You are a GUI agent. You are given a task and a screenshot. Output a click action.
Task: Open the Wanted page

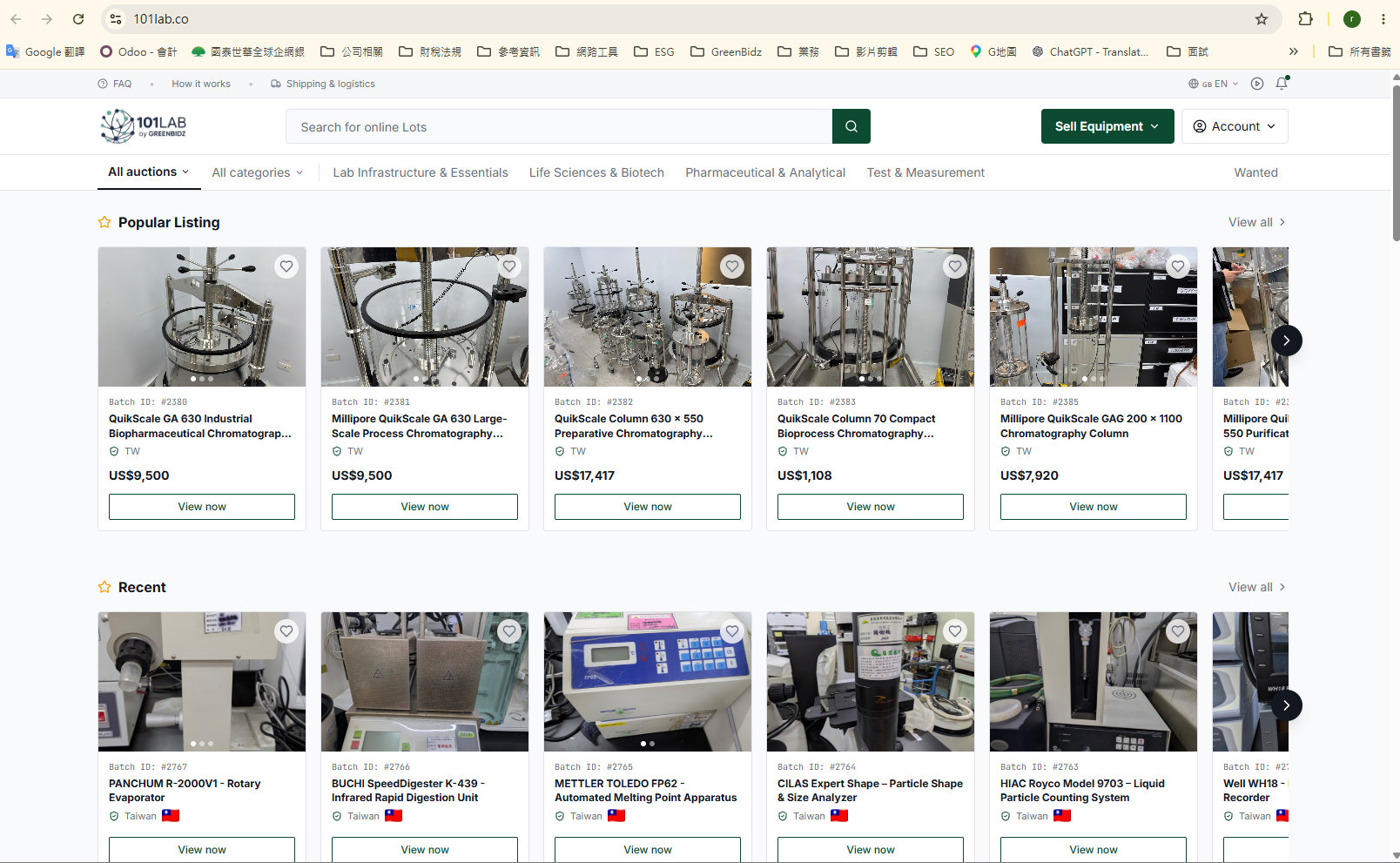[x=1255, y=172]
